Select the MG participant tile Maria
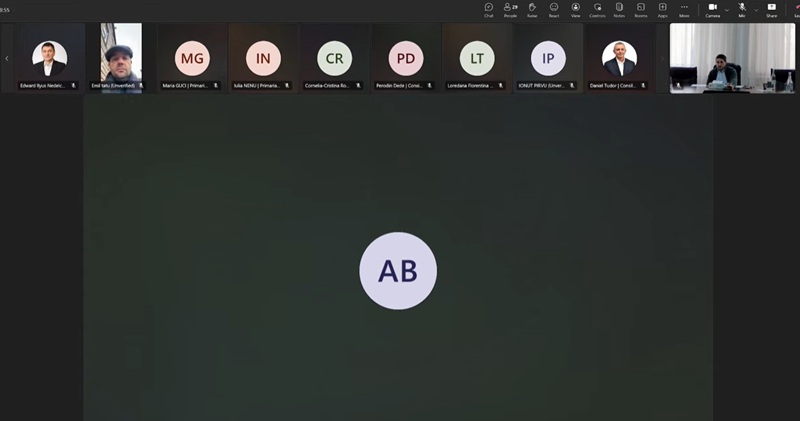Screen dimensions: 800x421 [x=192, y=58]
